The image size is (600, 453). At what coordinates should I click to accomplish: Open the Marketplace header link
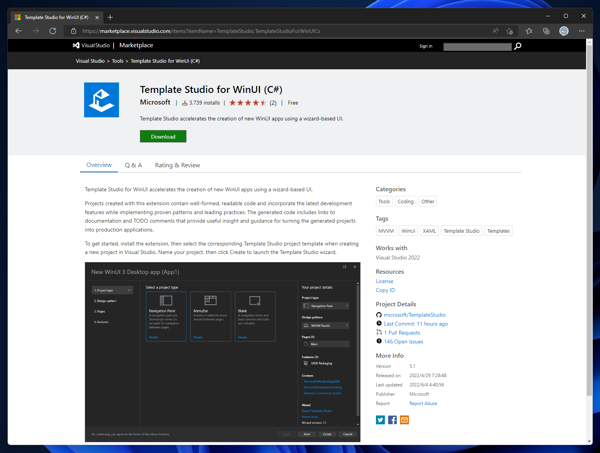136,45
